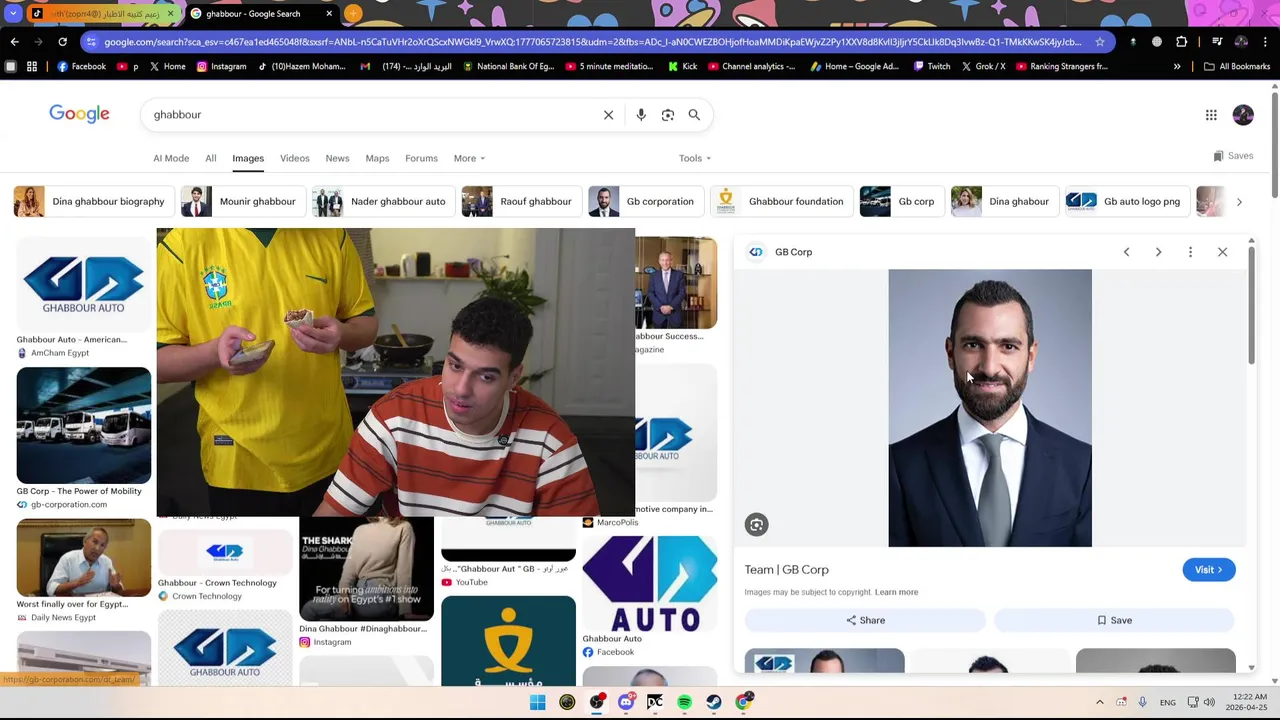The image size is (1280, 720).
Task: Visit the Team GB Corp page
Action: click(1208, 570)
